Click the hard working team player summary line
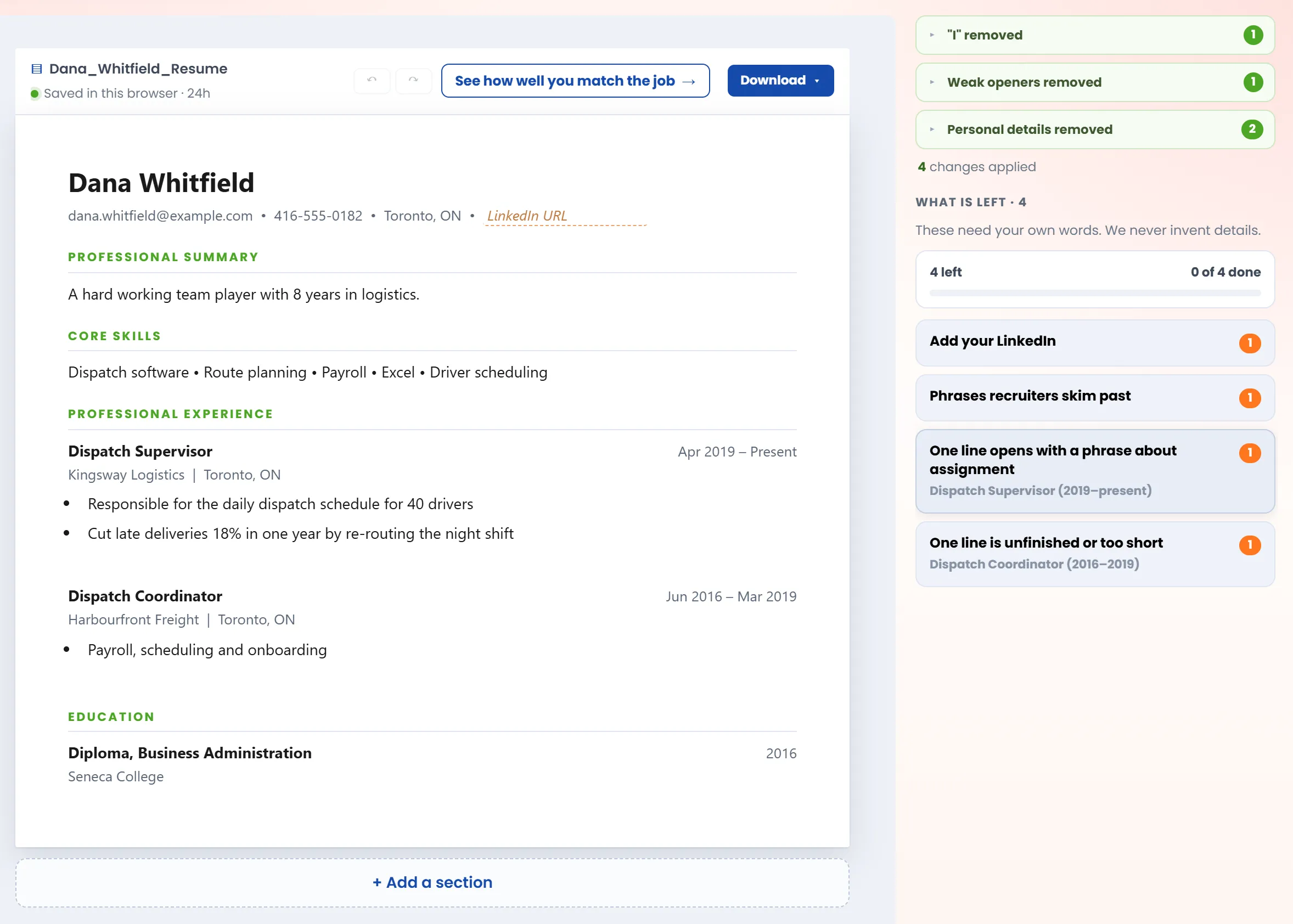The width and height of the screenshot is (1293, 924). coord(244,295)
